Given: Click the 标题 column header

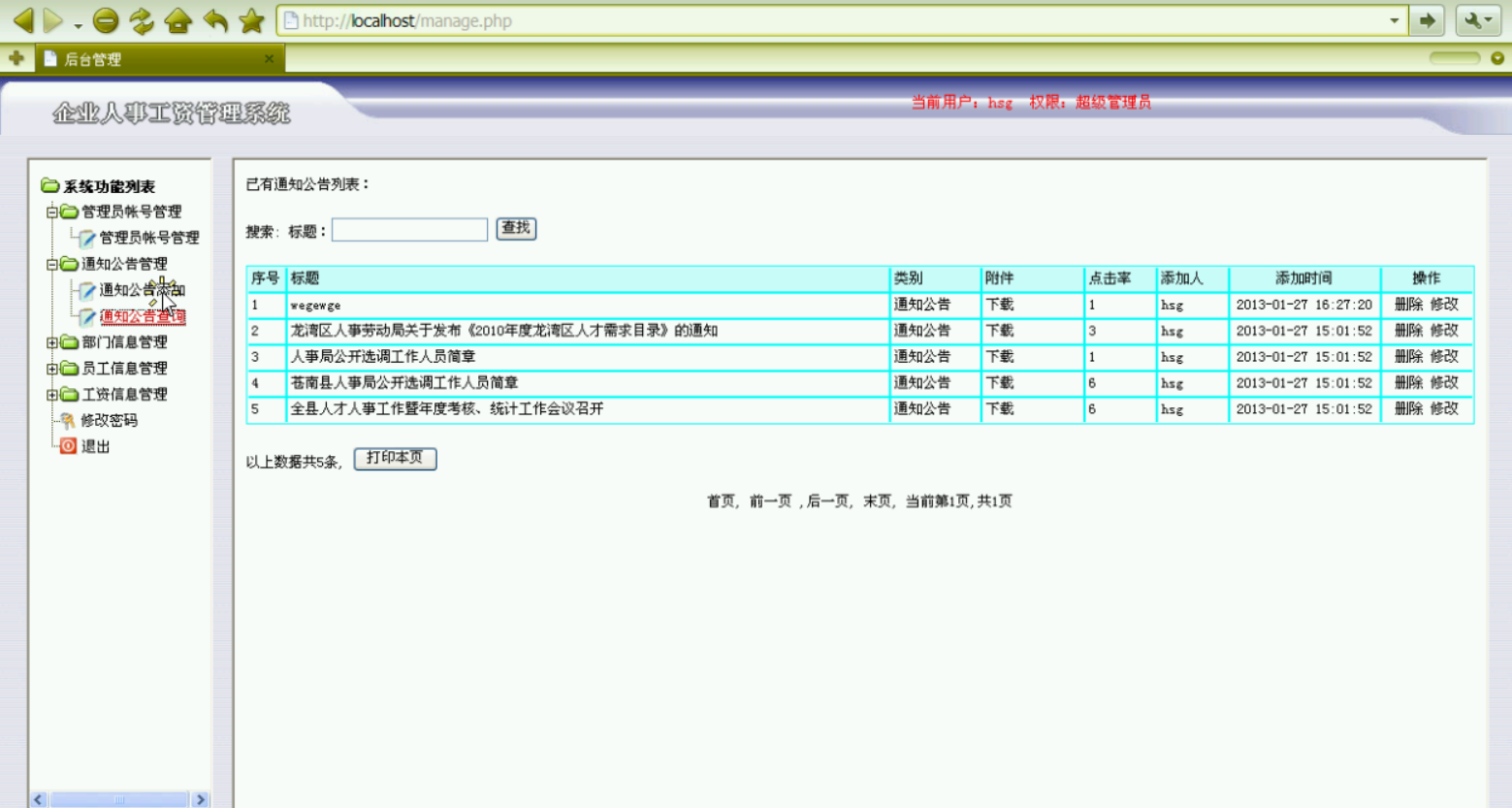Looking at the screenshot, I should click(x=305, y=278).
